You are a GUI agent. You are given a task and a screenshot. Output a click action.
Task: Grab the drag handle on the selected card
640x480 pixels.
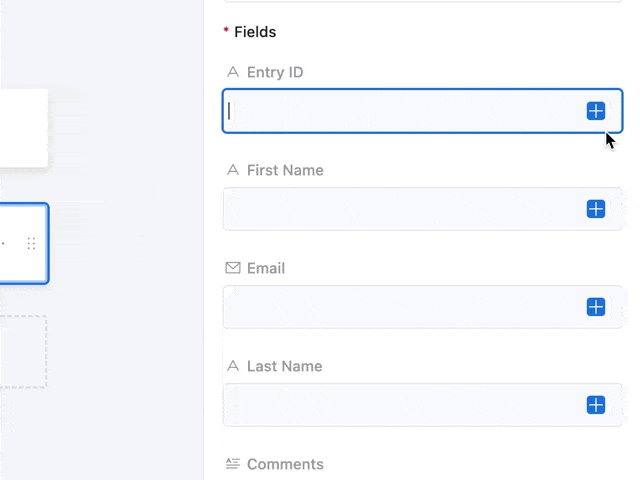point(31,243)
